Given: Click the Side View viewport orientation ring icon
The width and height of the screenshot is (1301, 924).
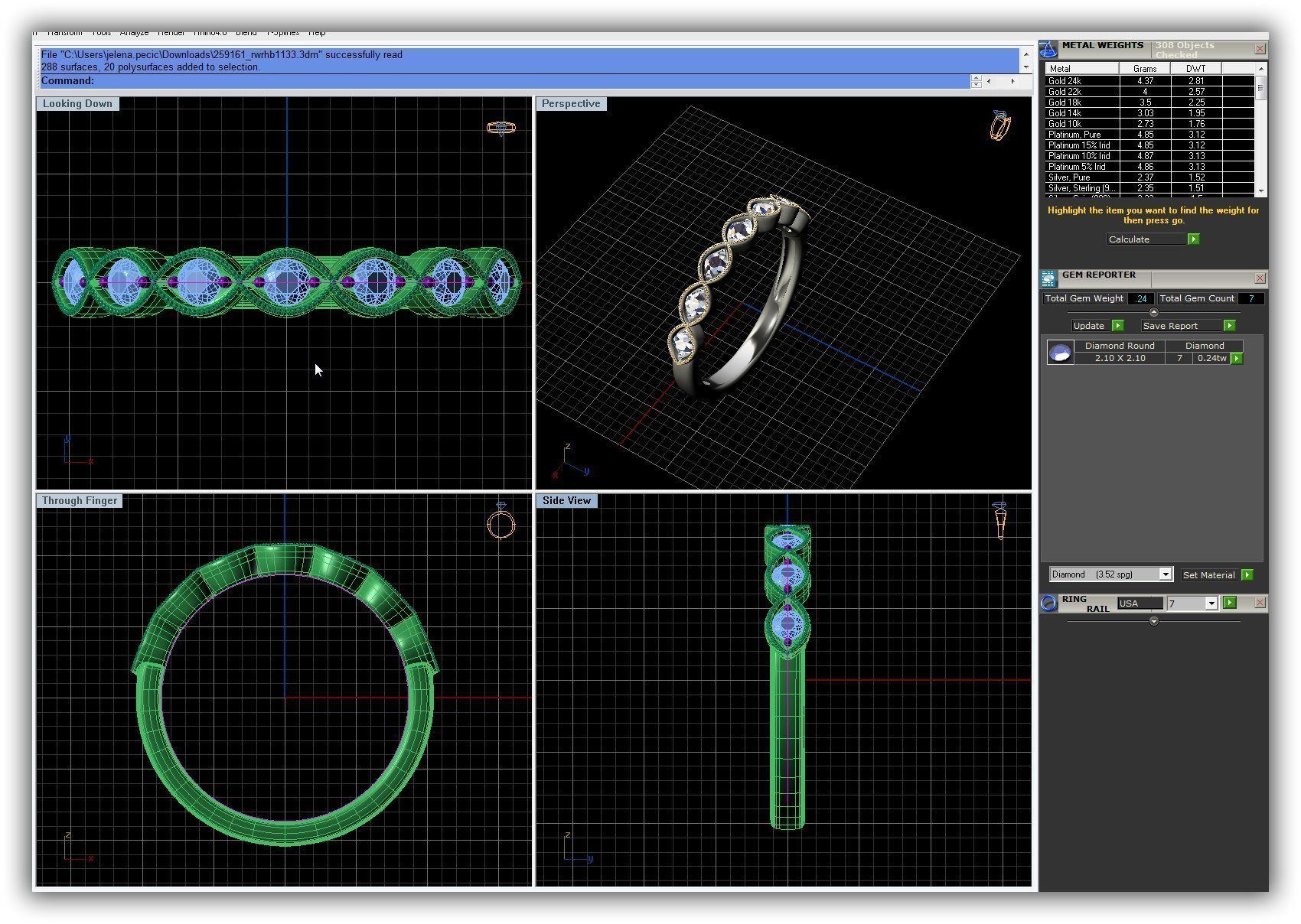Looking at the screenshot, I should click(999, 521).
